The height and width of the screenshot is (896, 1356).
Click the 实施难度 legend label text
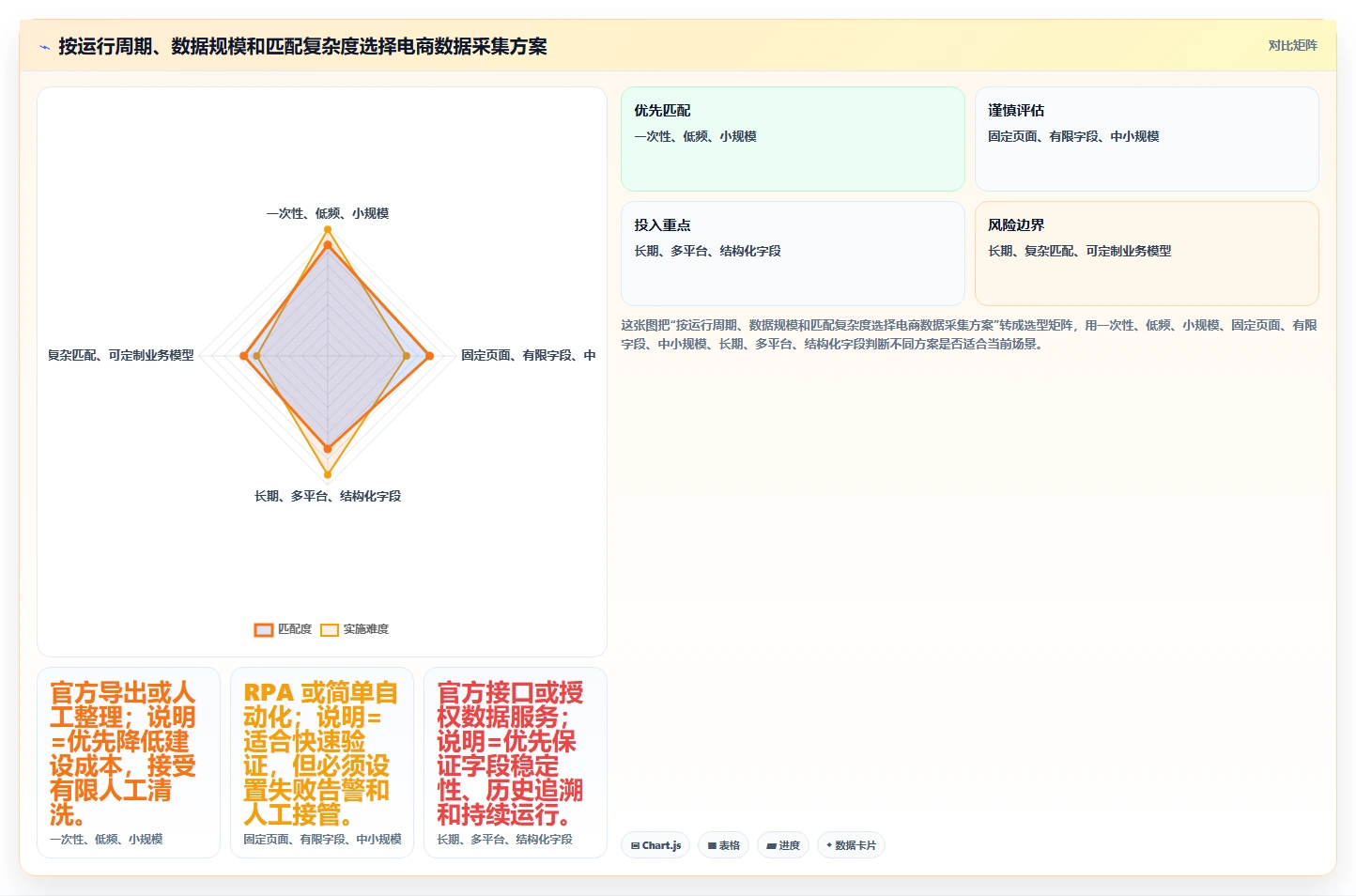pyautogui.click(x=366, y=629)
